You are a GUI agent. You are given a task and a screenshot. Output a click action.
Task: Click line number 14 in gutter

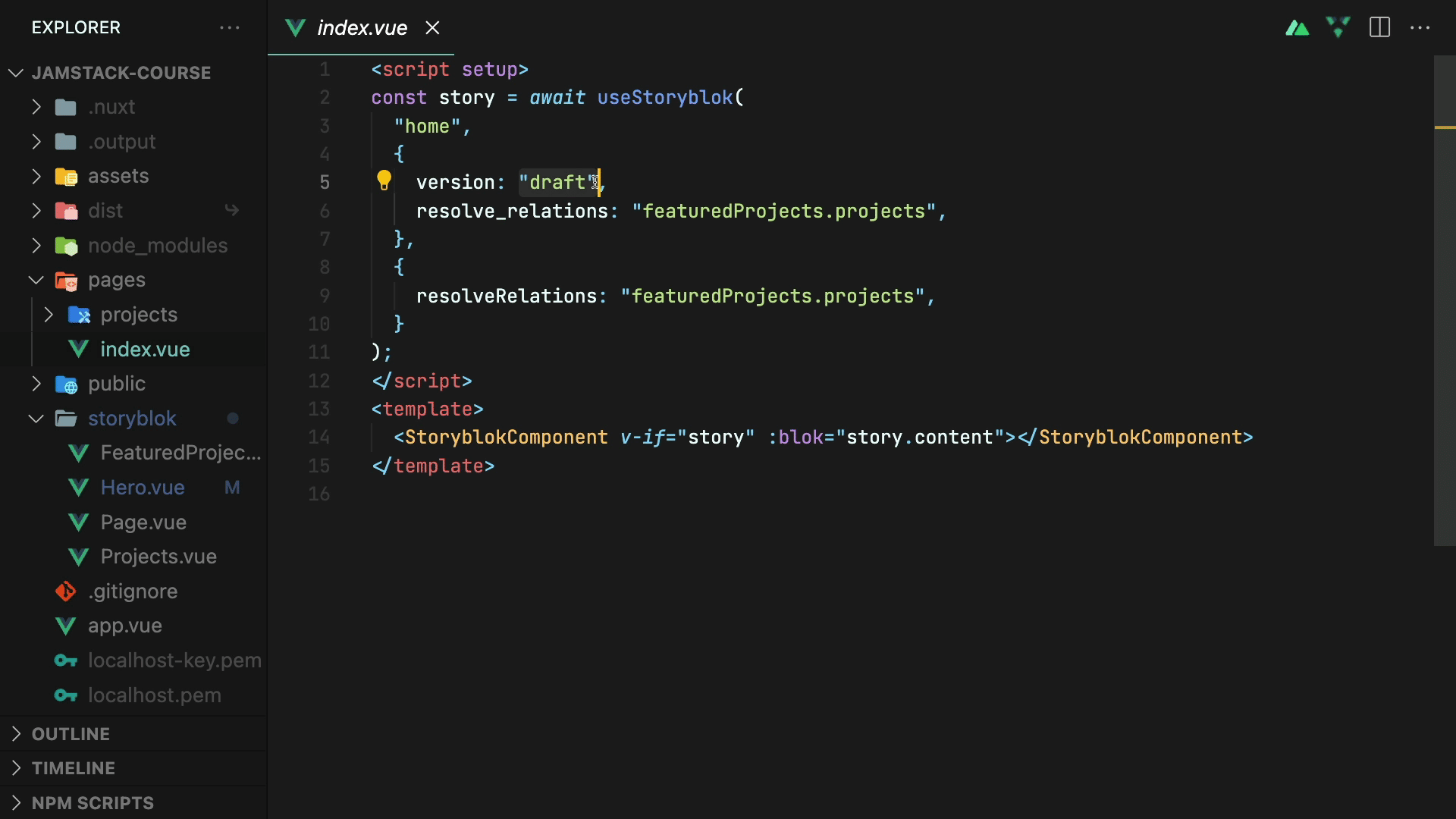319,438
